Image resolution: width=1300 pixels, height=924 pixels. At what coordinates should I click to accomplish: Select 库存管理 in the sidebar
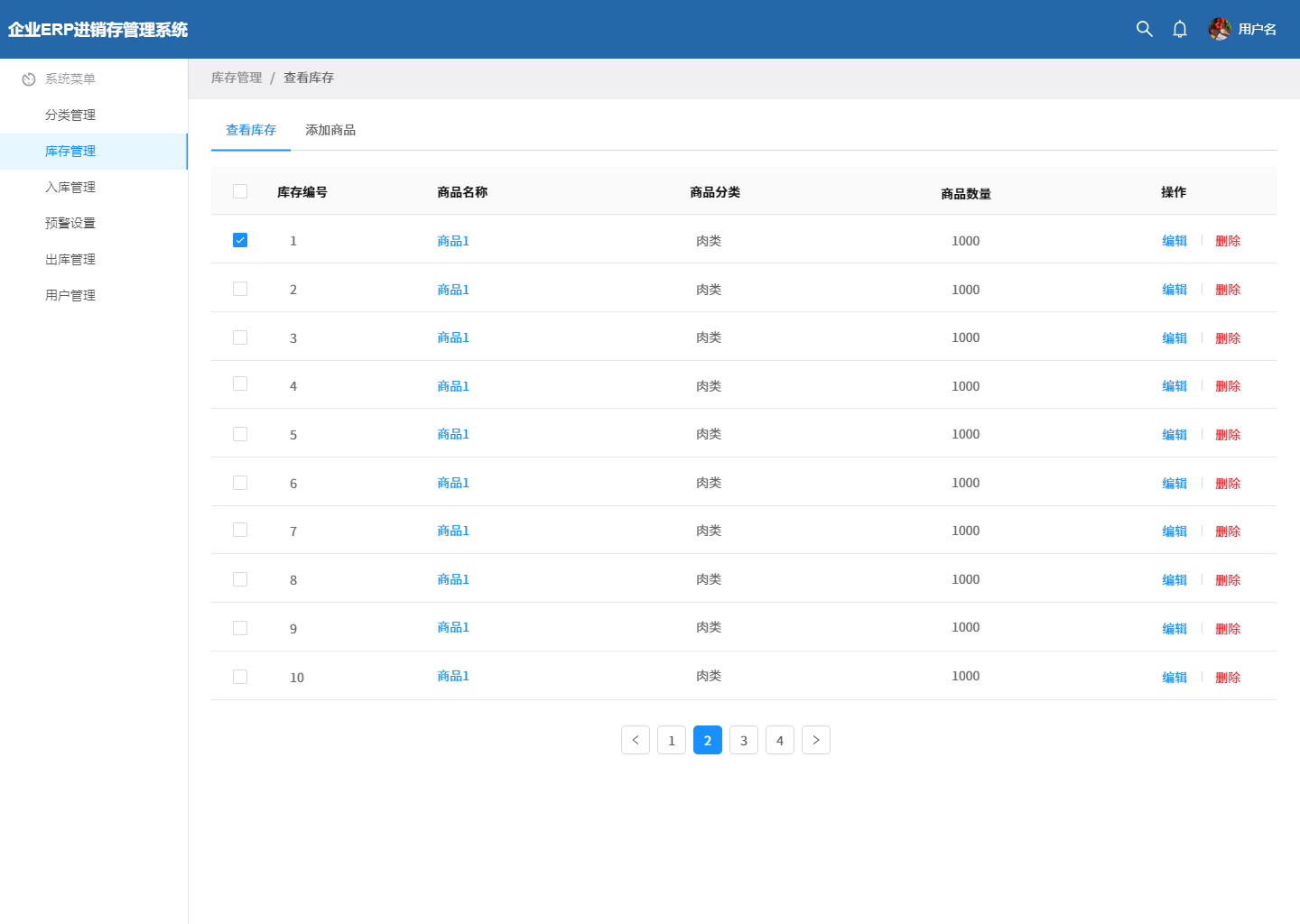[x=94, y=152]
